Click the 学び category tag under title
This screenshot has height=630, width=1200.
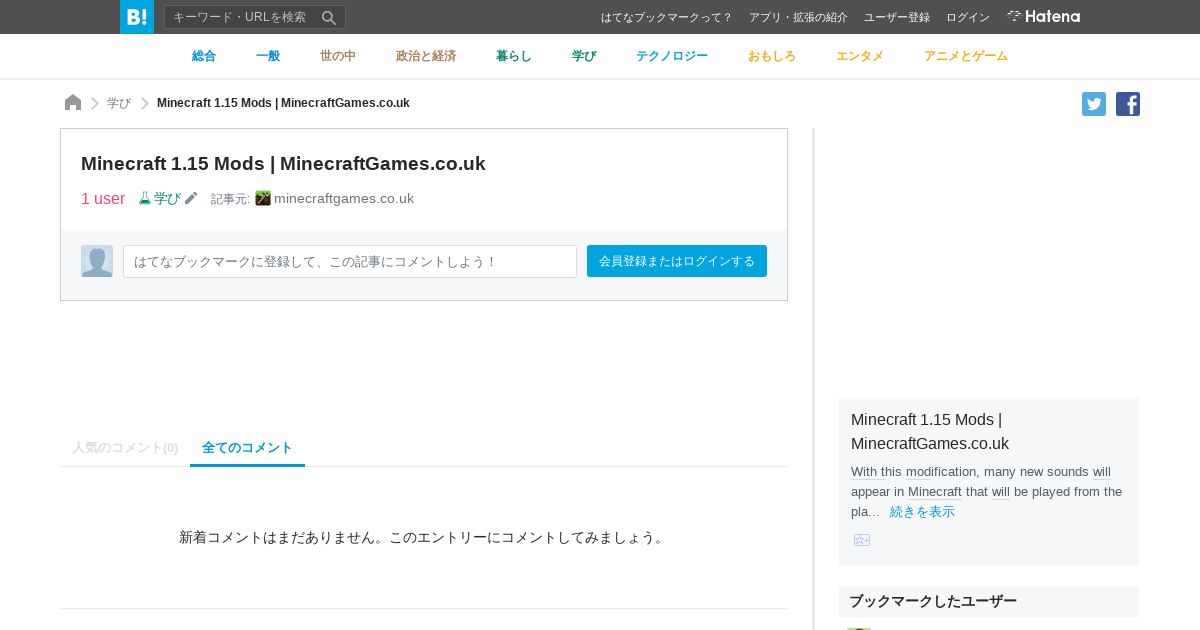click(x=160, y=198)
